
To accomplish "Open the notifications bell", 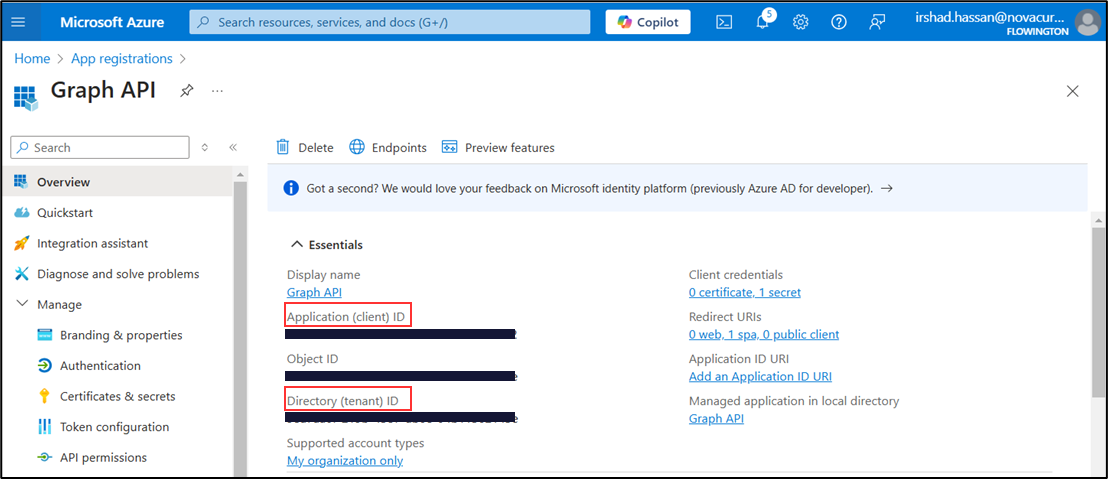I will (x=762, y=22).
